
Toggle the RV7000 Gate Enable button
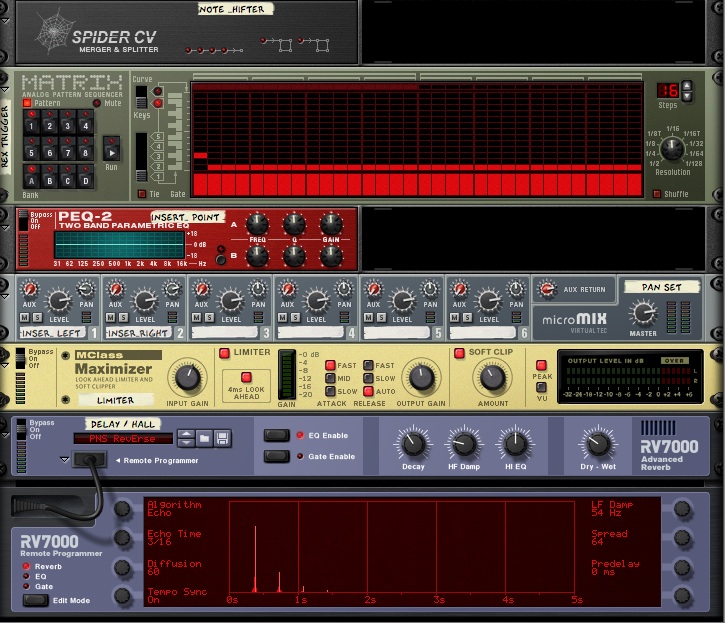click(x=276, y=456)
